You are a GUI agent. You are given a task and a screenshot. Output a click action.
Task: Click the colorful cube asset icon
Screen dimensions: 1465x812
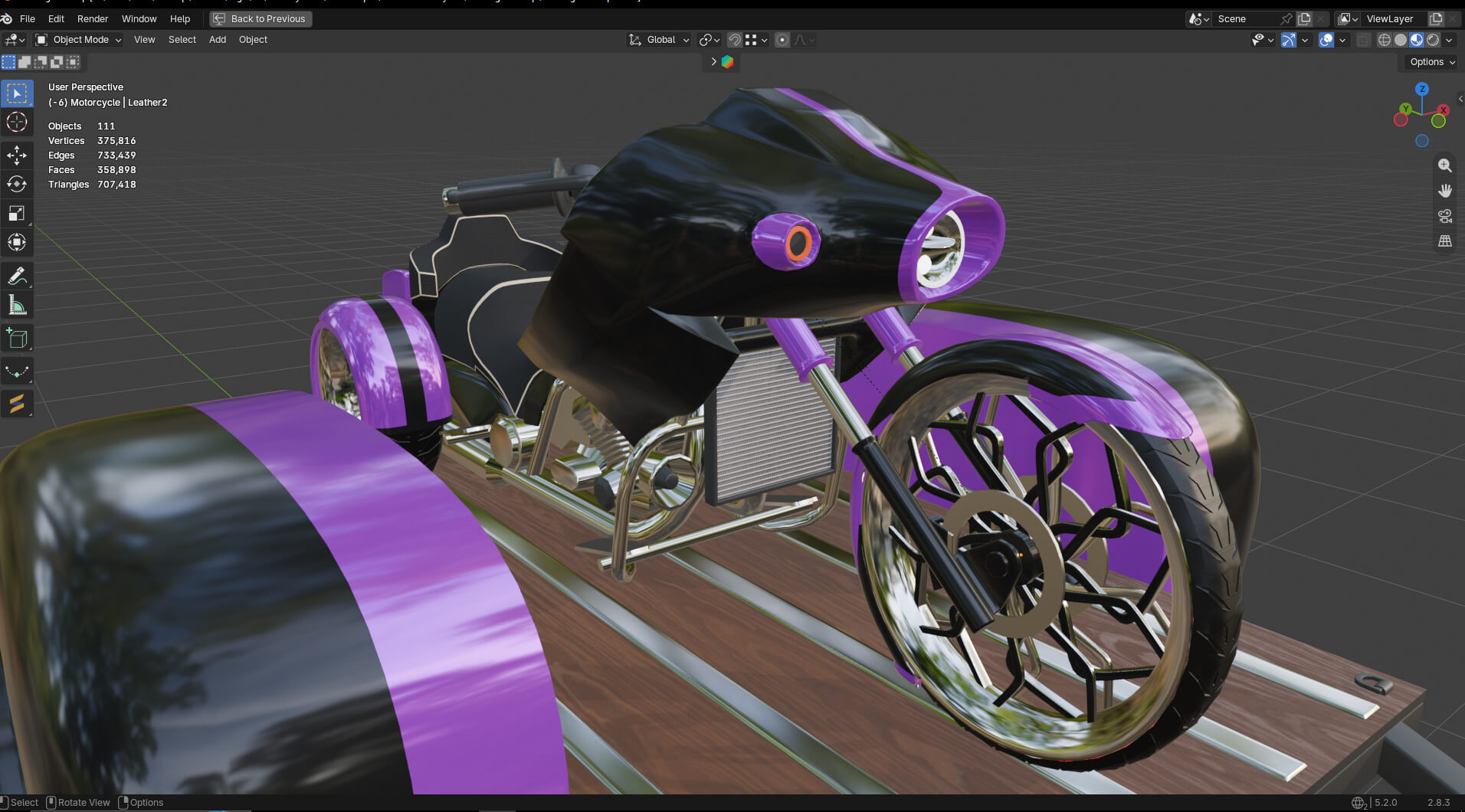point(727,62)
